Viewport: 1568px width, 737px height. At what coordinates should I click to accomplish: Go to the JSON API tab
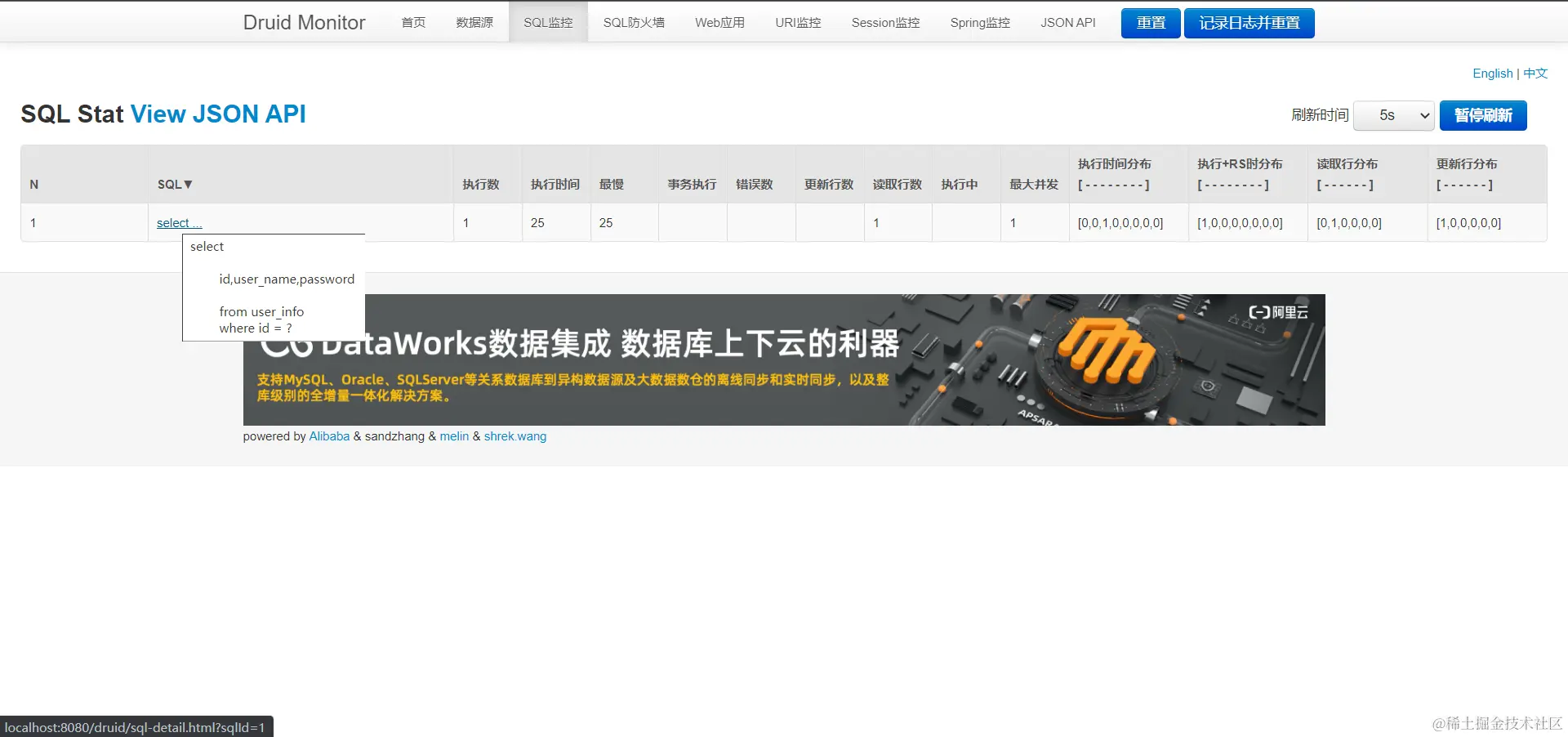[1068, 22]
